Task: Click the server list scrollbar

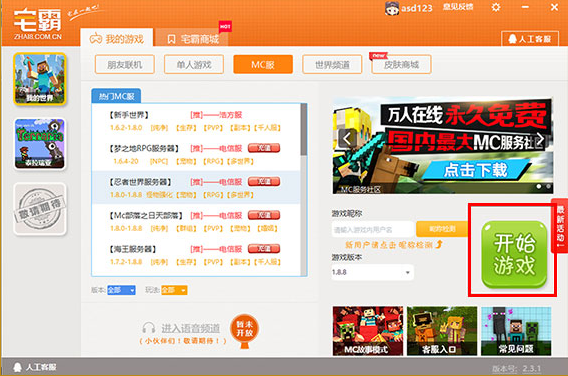Action: [x=304, y=130]
